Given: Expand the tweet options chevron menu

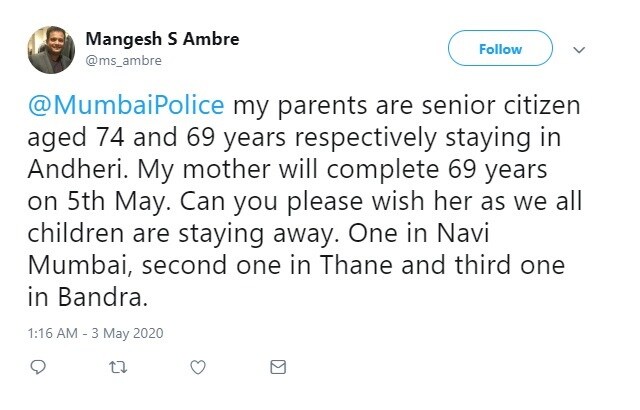Looking at the screenshot, I should click(578, 48).
